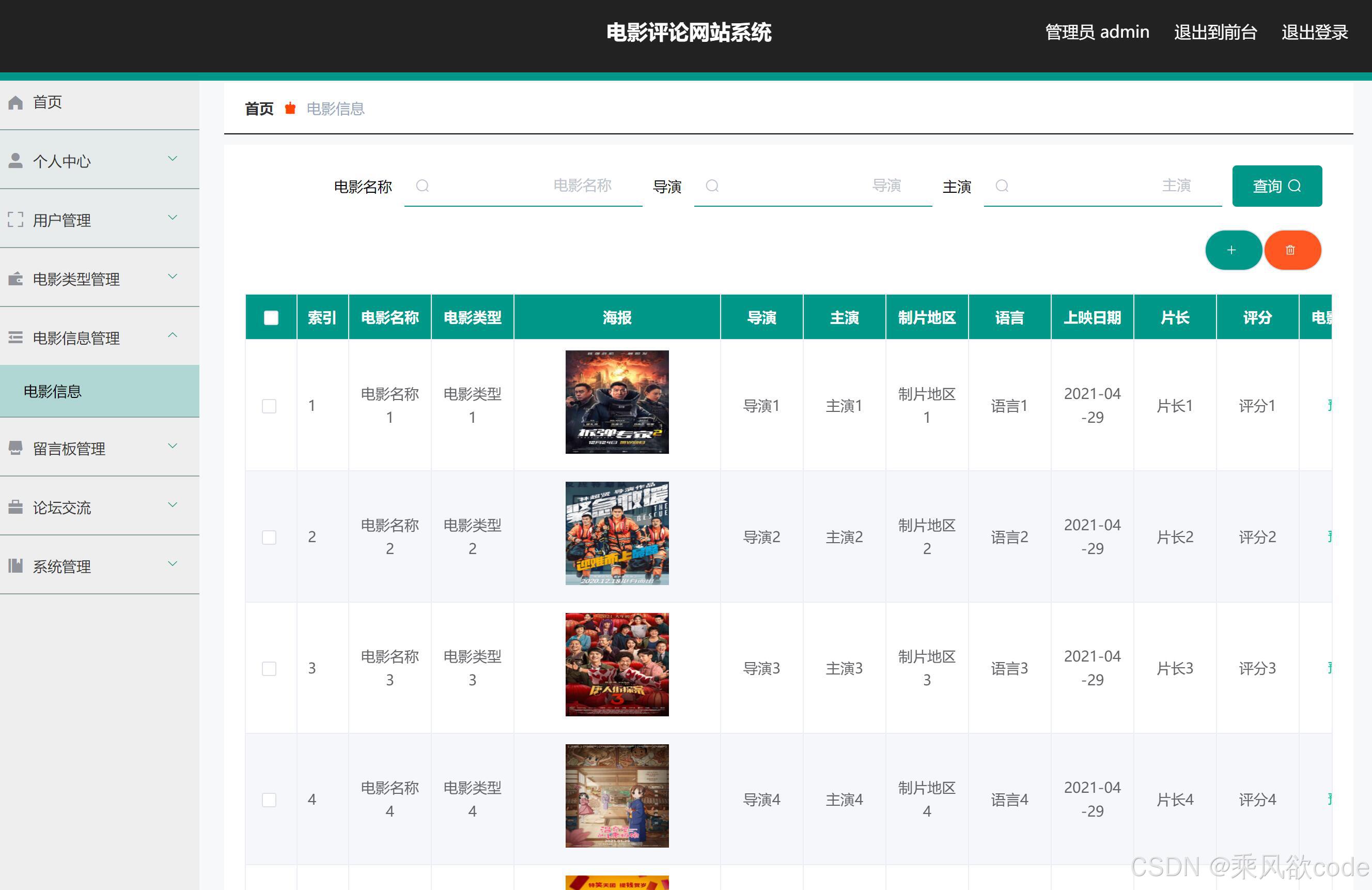The width and height of the screenshot is (1372, 890).
Task: Expand the 个人中心 dropdown arrow
Action: [x=173, y=159]
